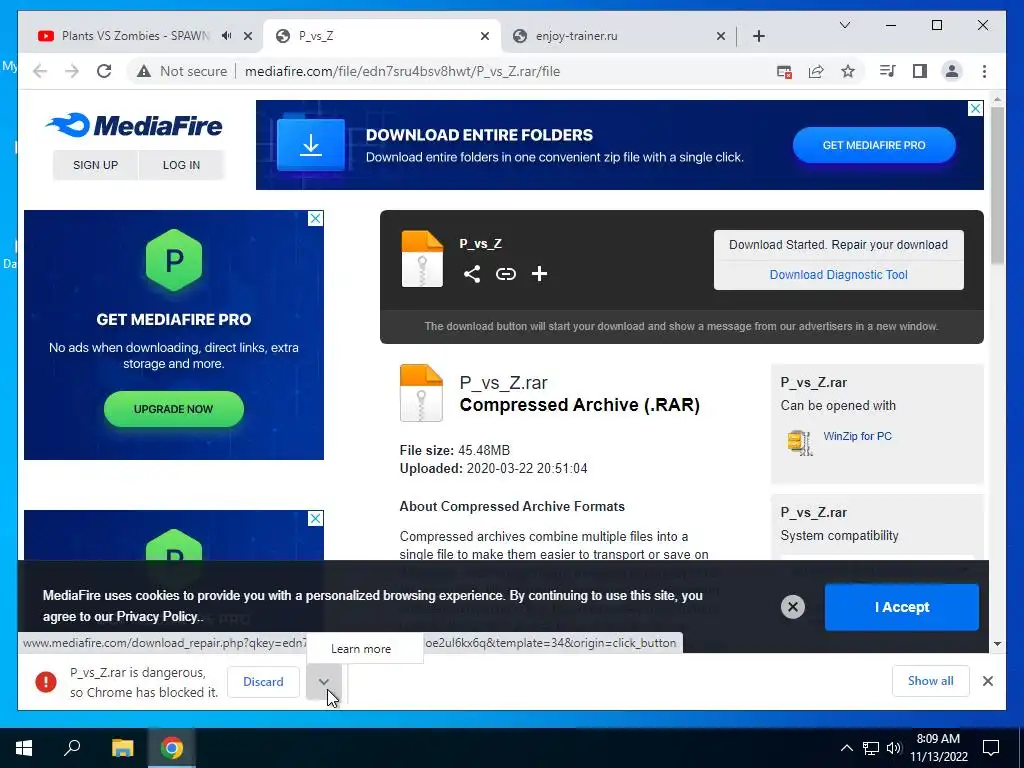Screen dimensions: 1024x768
Task: Click GET MEDIAFIRE PRO banner button
Action: tap(874, 145)
